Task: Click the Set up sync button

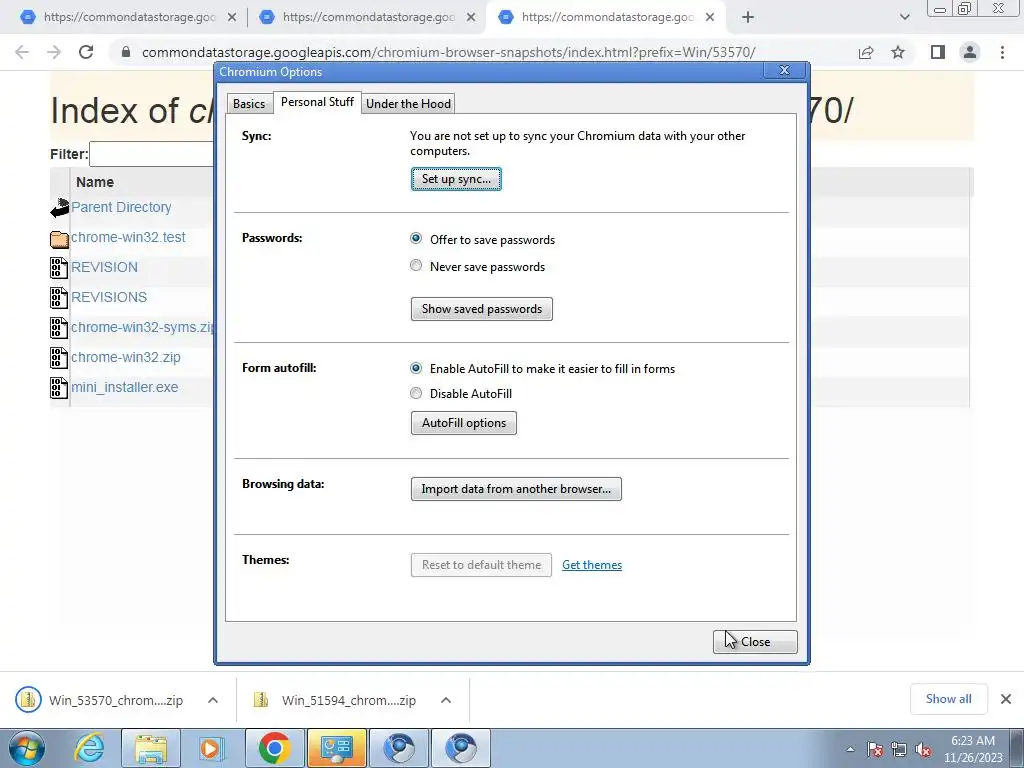Action: pos(456,179)
